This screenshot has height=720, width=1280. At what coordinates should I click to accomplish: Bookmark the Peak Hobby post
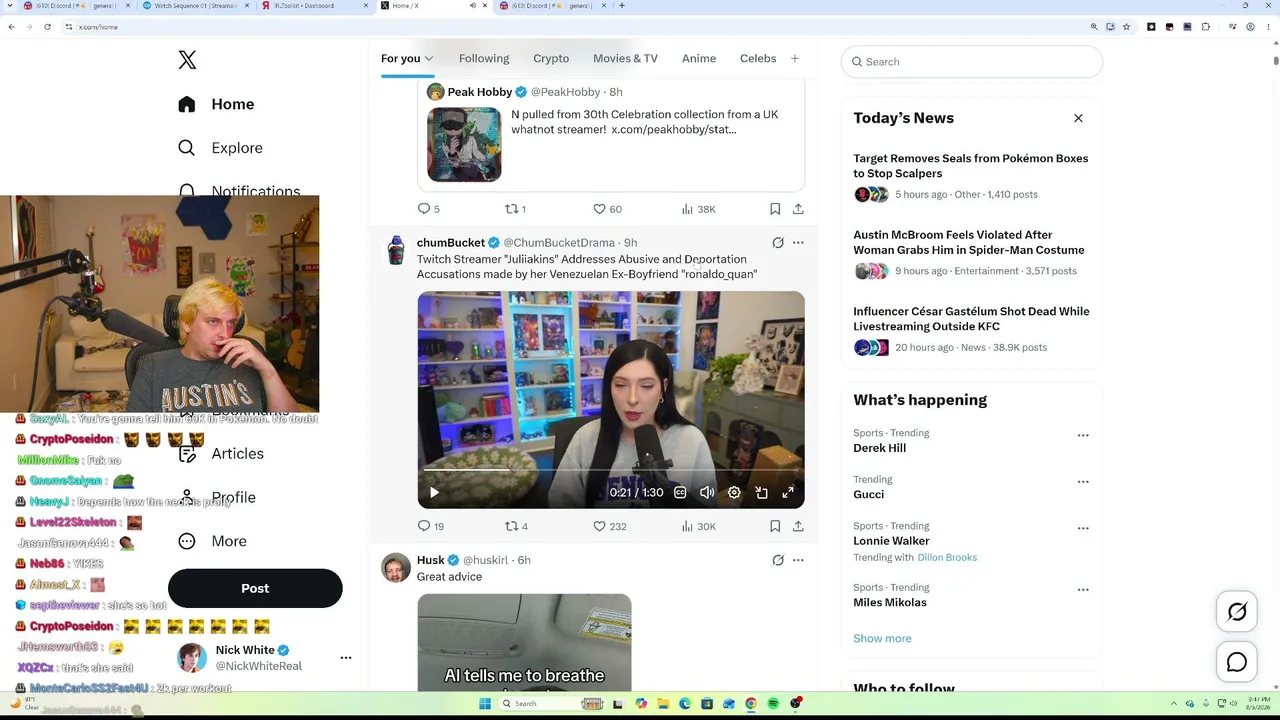pos(775,209)
